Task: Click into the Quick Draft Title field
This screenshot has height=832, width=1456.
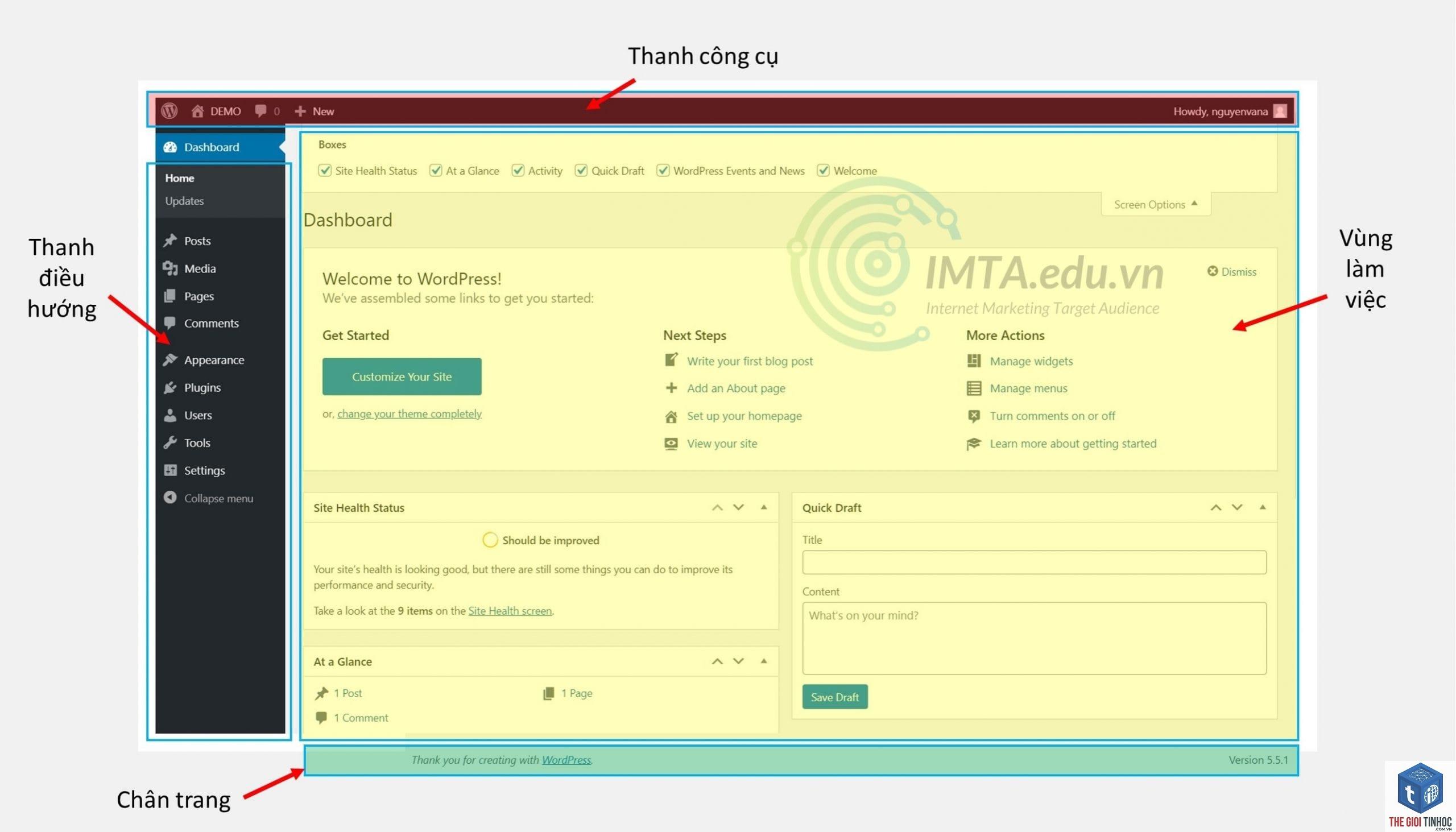Action: coord(1035,563)
